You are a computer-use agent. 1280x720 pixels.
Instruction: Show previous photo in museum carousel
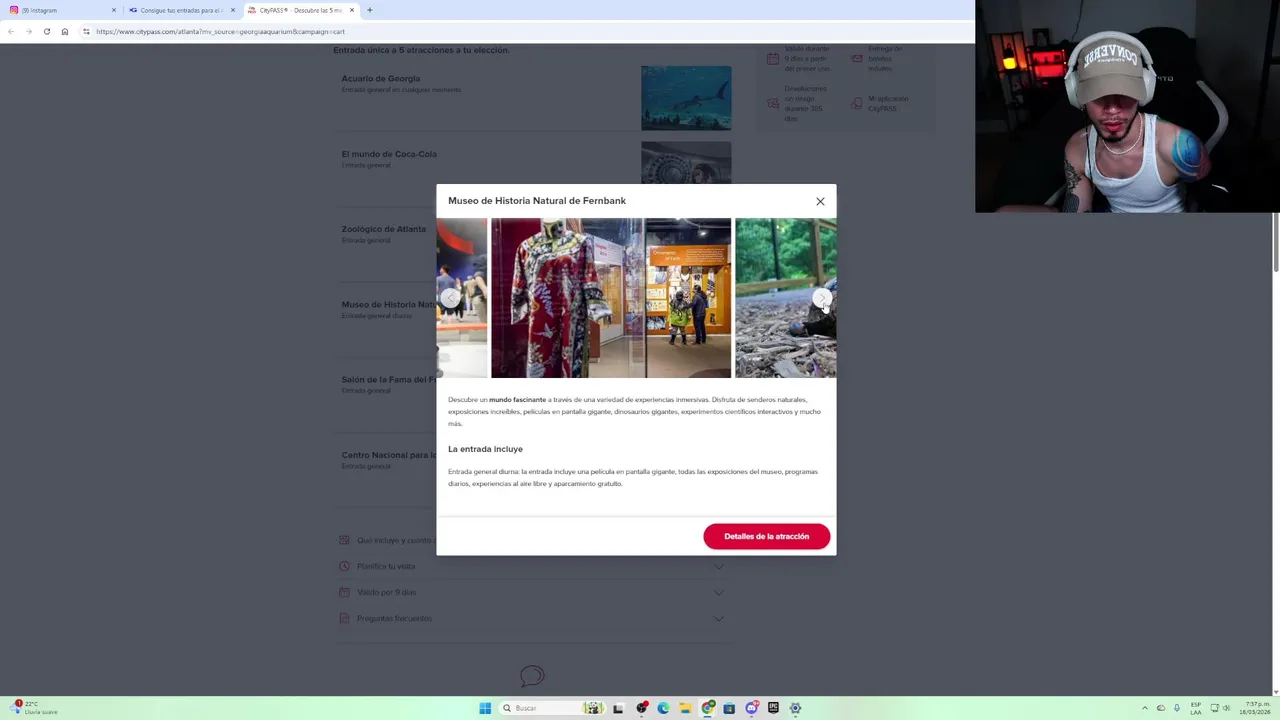(x=451, y=298)
